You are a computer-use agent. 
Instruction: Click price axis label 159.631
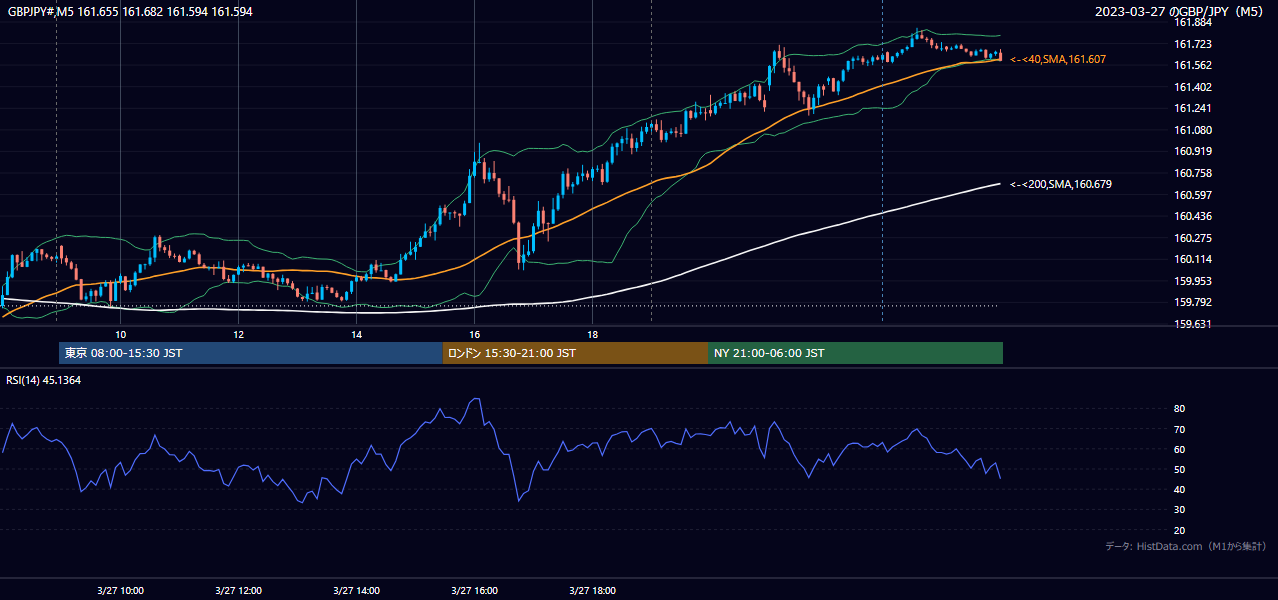[1193, 324]
